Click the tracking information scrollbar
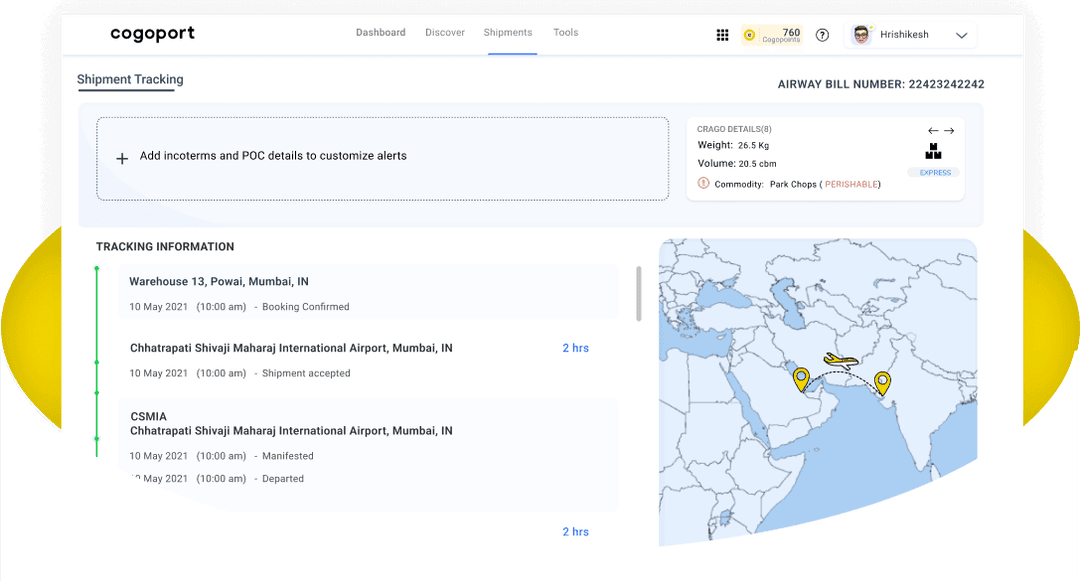The image size is (1080, 581). pyautogui.click(x=639, y=293)
